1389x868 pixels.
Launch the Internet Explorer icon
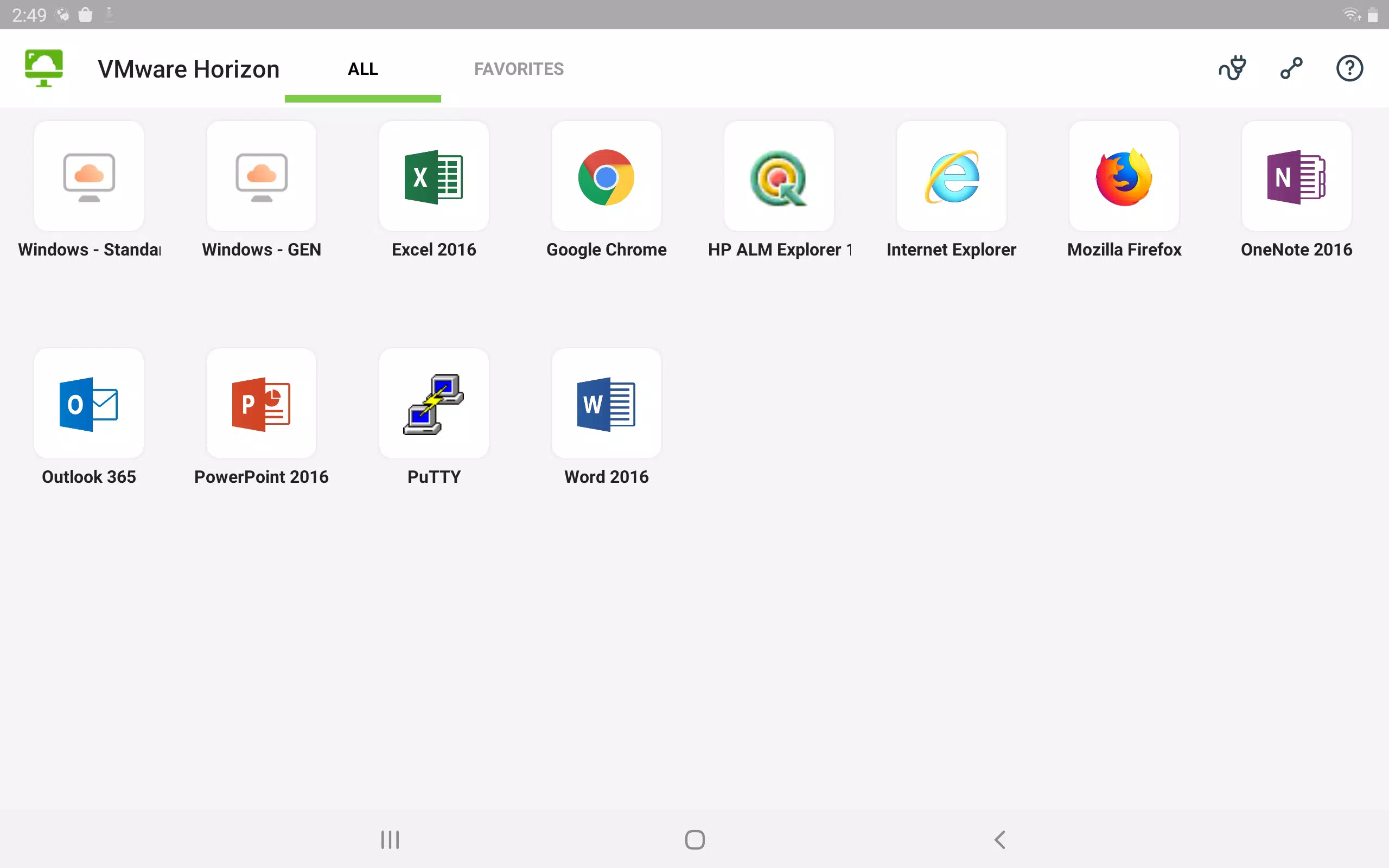click(952, 176)
